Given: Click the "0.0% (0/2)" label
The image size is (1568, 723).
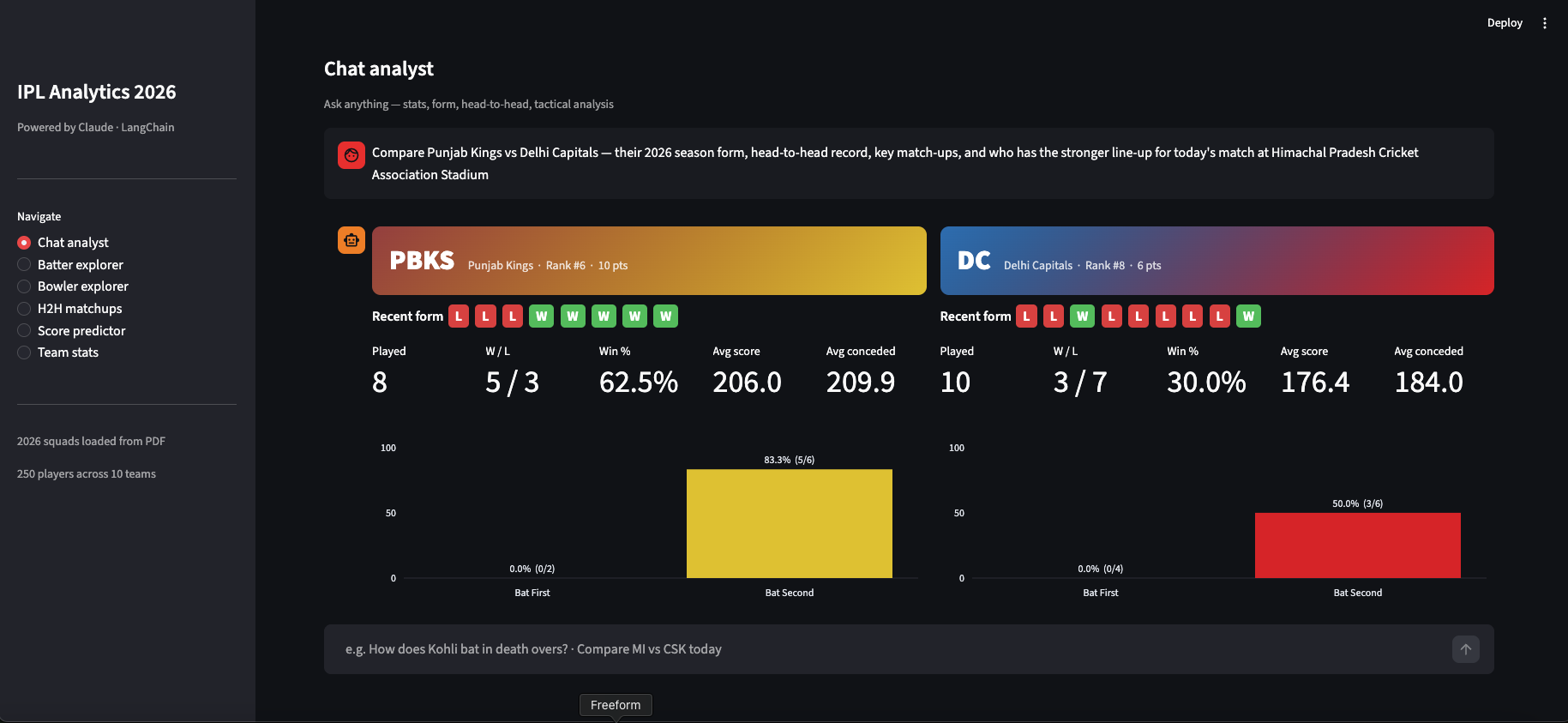Looking at the screenshot, I should point(532,569).
